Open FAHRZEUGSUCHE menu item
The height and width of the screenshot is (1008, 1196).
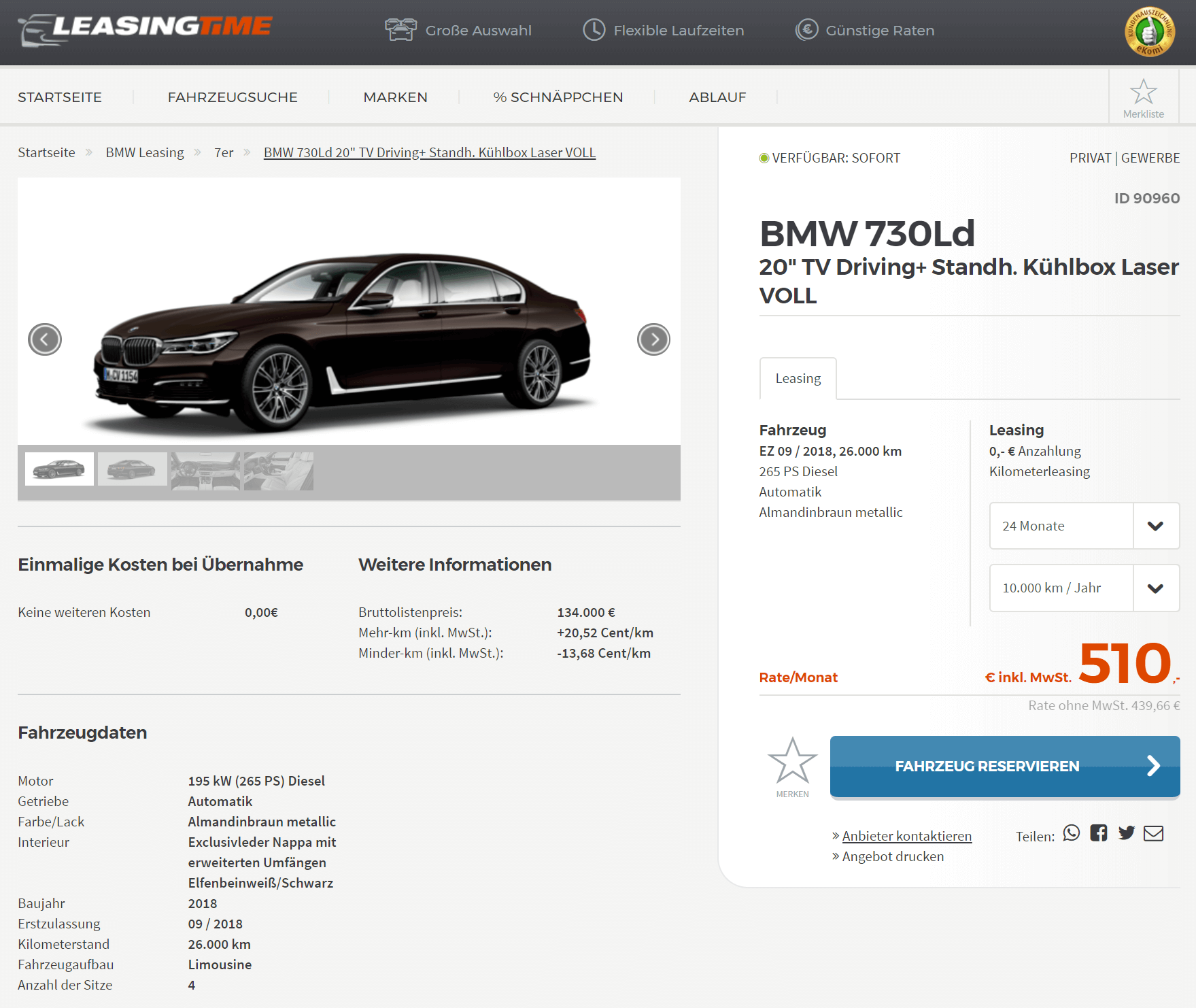tap(233, 97)
